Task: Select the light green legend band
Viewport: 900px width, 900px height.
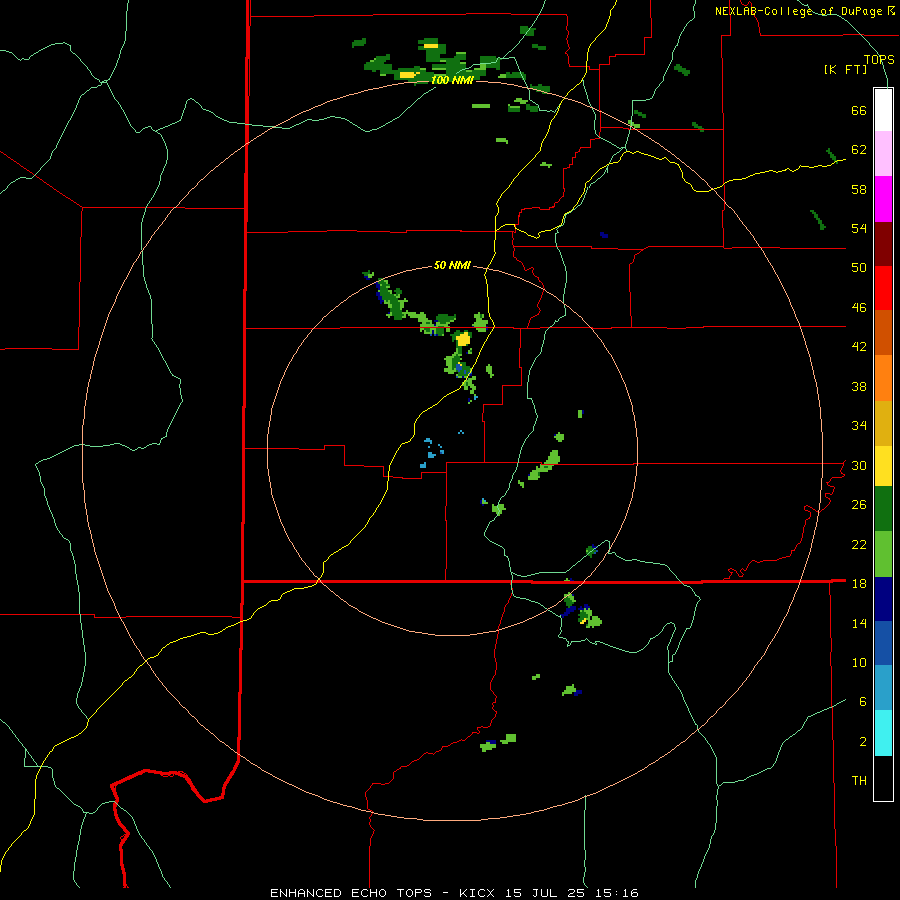Action: (883, 554)
